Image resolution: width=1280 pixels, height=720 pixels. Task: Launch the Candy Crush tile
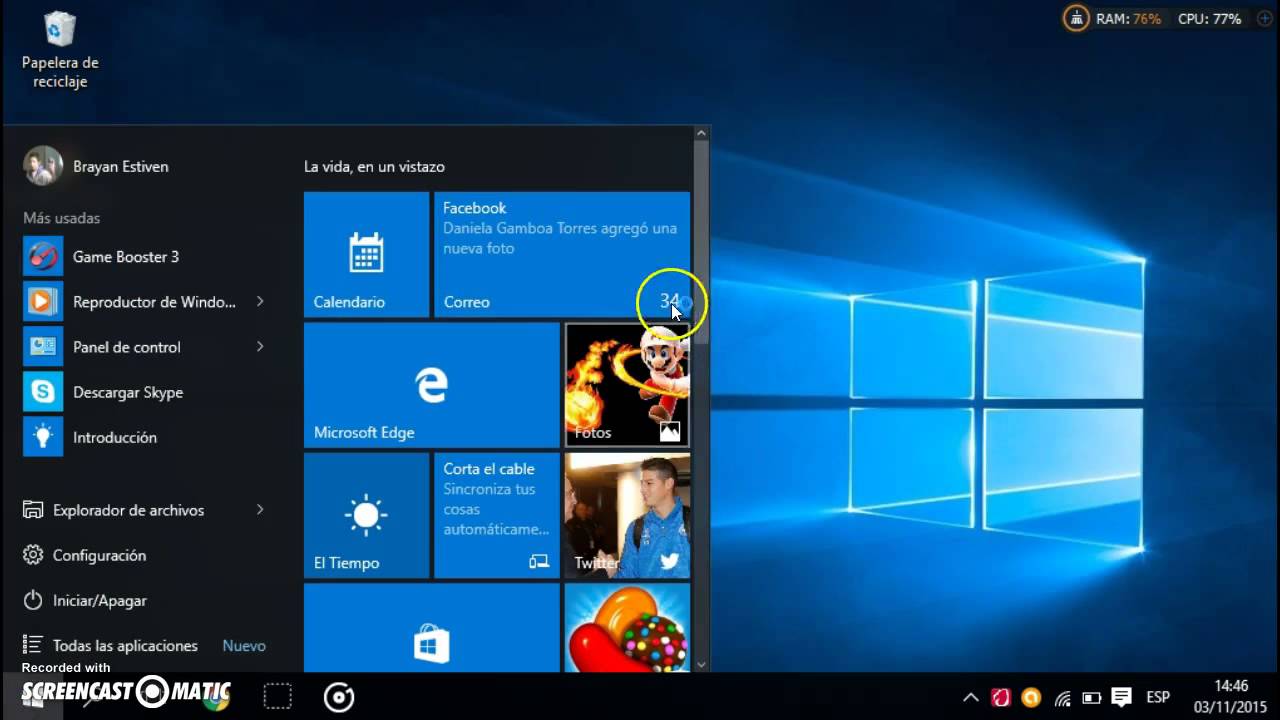tap(627, 628)
